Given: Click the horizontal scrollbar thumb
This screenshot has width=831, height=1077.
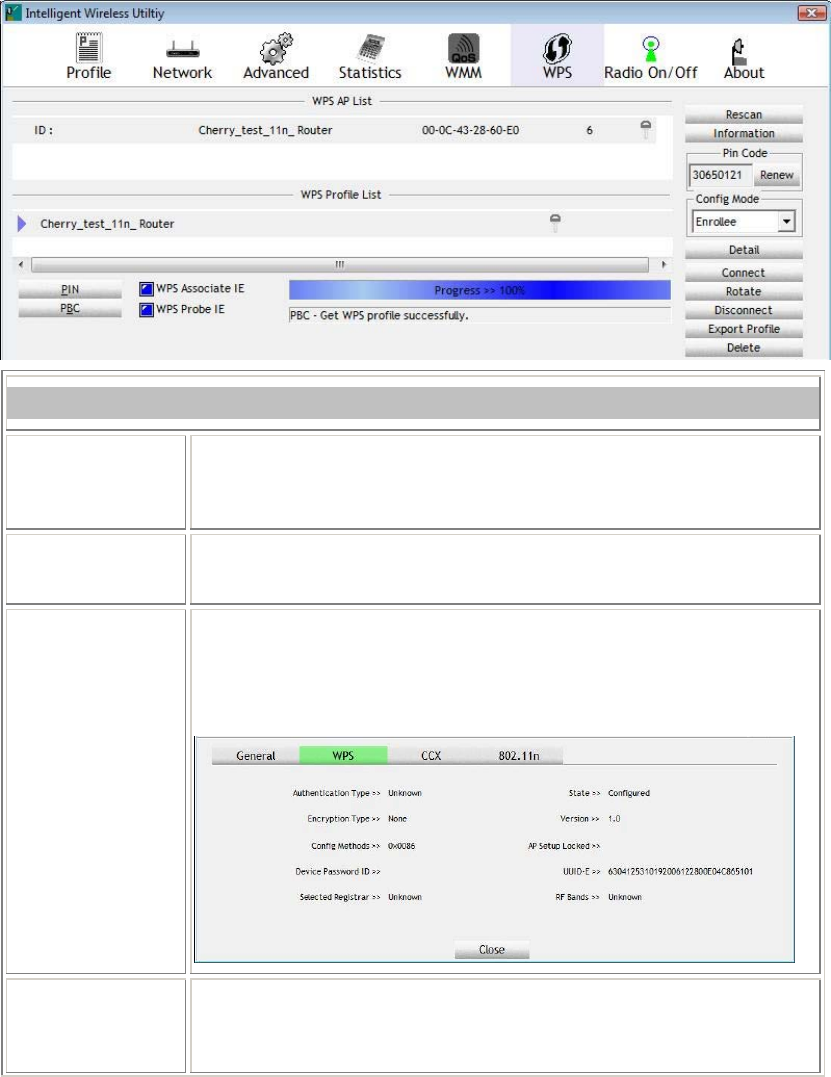Looking at the screenshot, I should (340, 264).
